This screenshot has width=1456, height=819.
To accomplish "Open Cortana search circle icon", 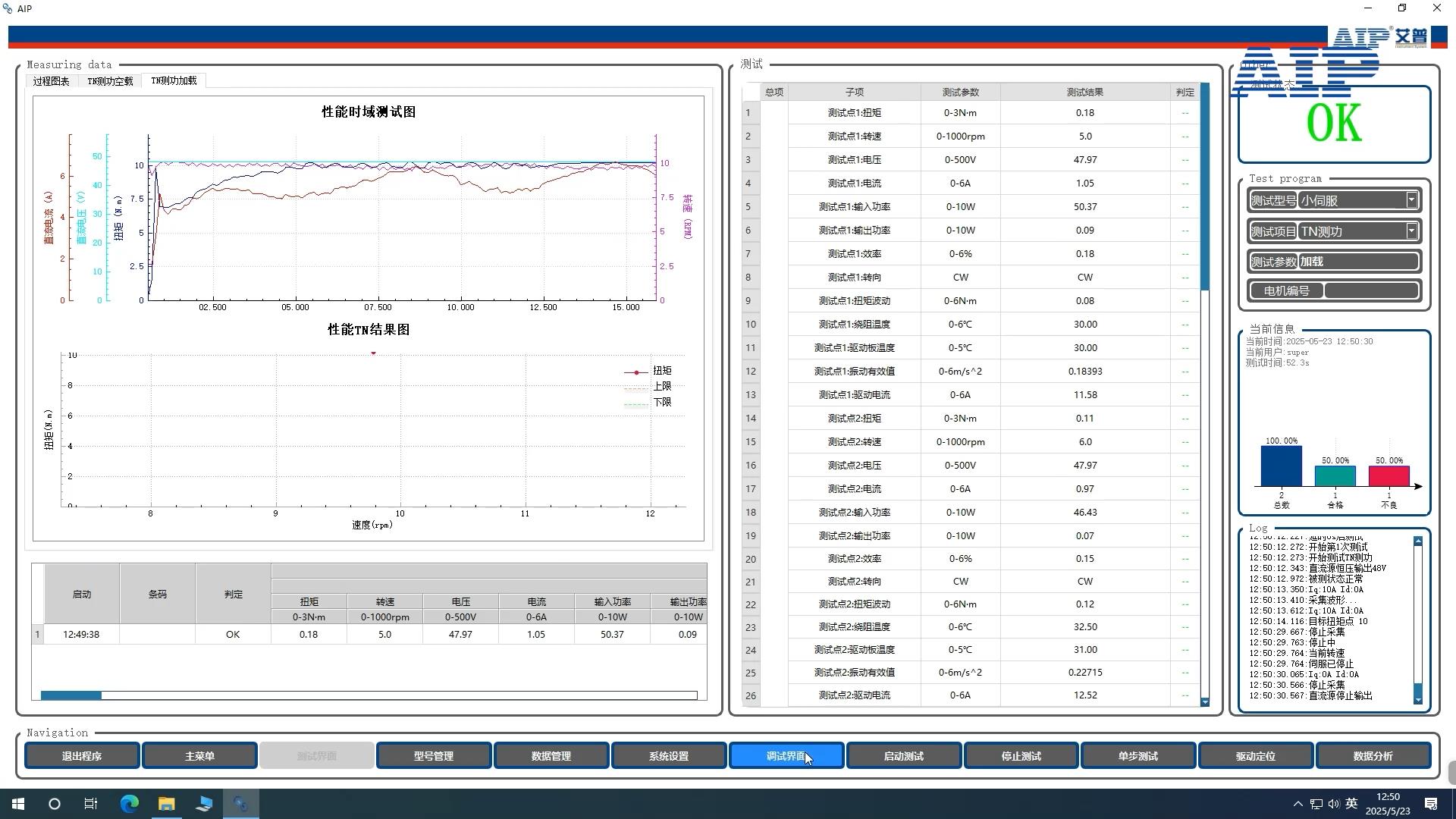I will [x=55, y=804].
